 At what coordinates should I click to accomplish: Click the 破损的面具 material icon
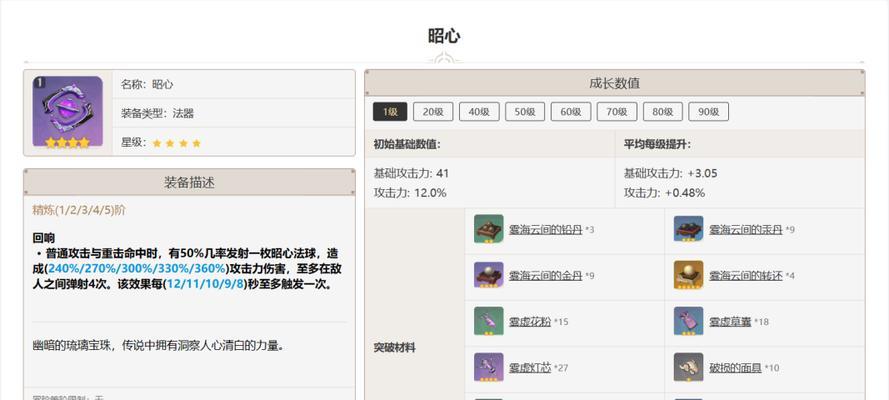688,367
